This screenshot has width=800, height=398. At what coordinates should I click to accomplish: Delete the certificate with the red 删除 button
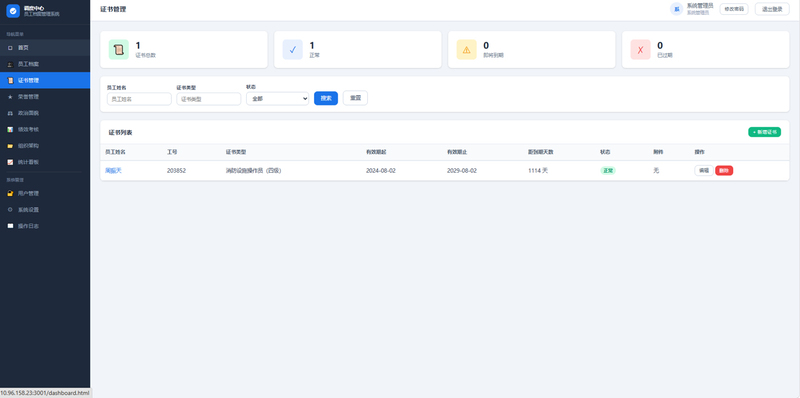point(724,170)
